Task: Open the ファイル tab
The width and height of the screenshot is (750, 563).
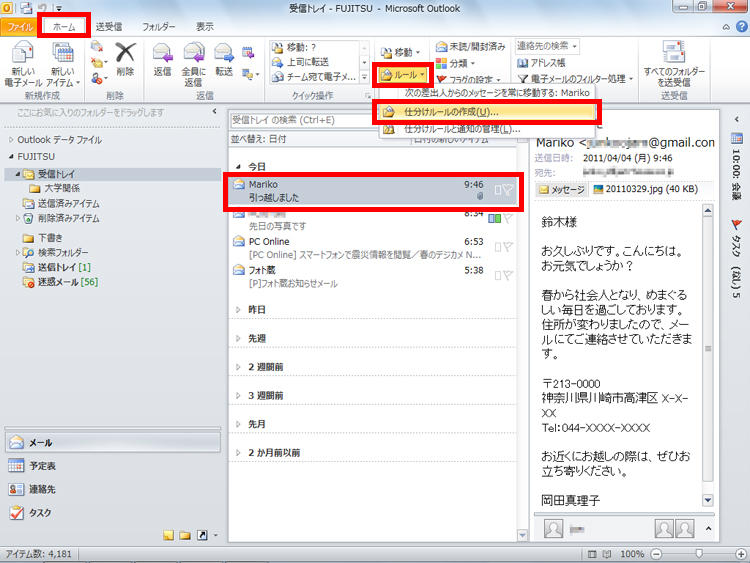Action: 19,27
